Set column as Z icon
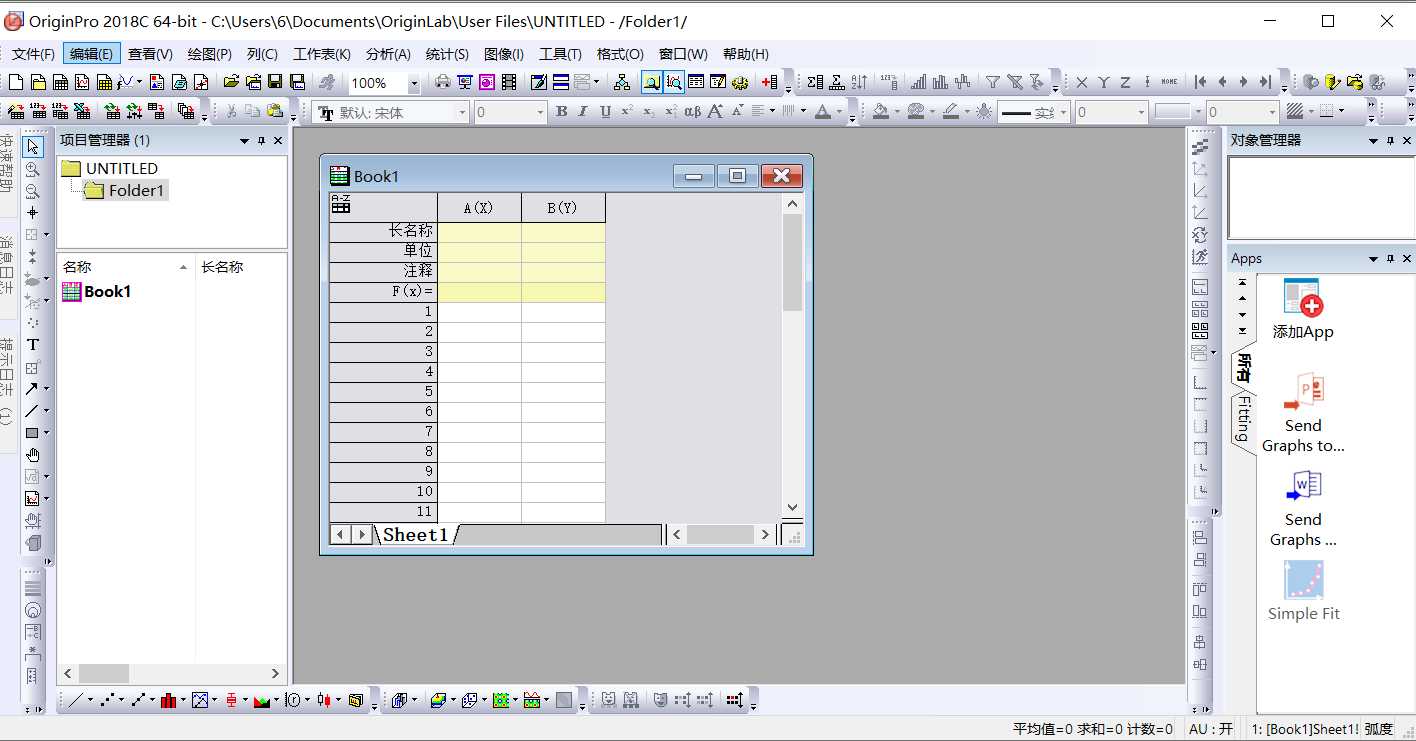This screenshot has width=1416, height=741. [x=1125, y=82]
